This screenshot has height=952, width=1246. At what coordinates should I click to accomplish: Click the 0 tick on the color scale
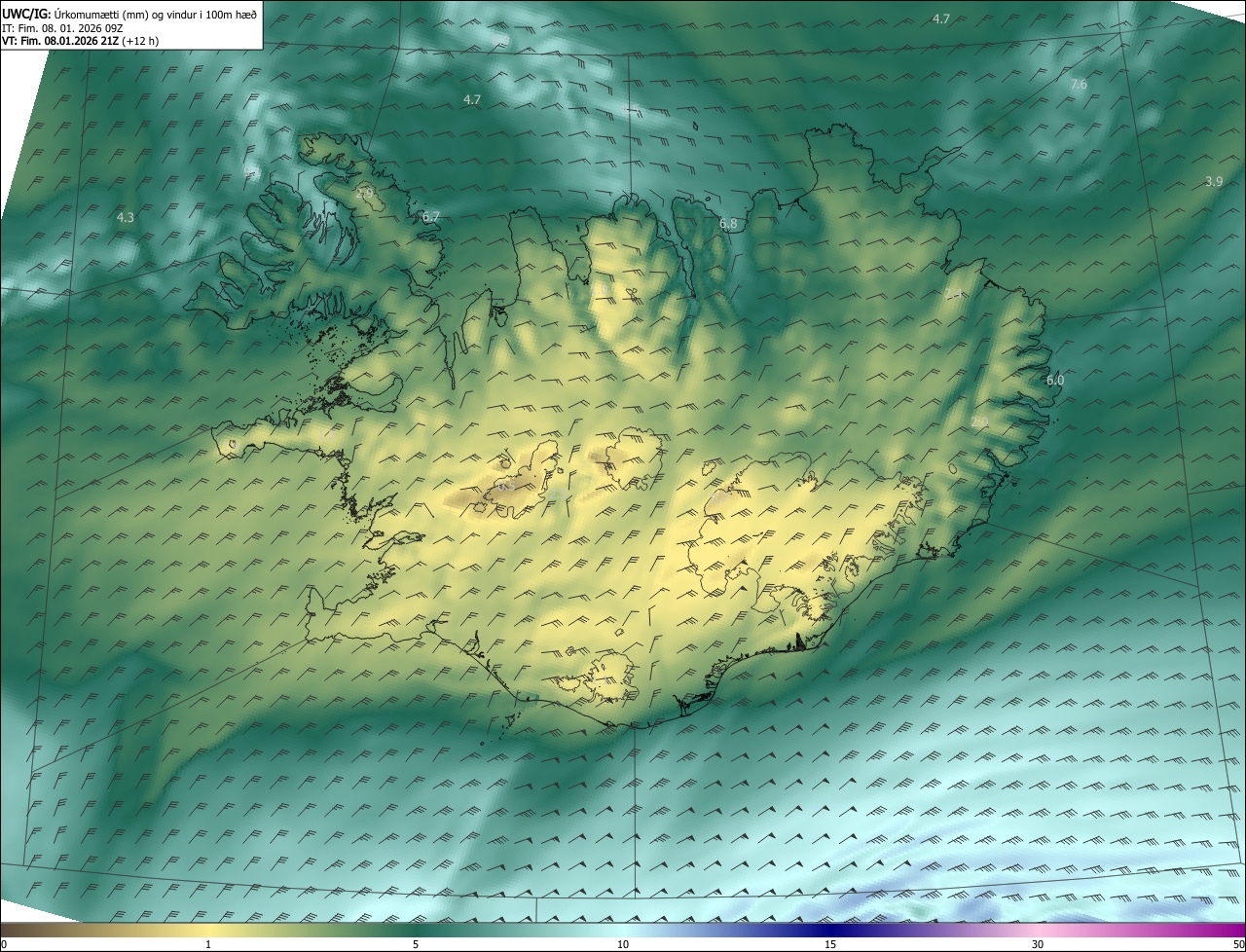(x=4, y=944)
